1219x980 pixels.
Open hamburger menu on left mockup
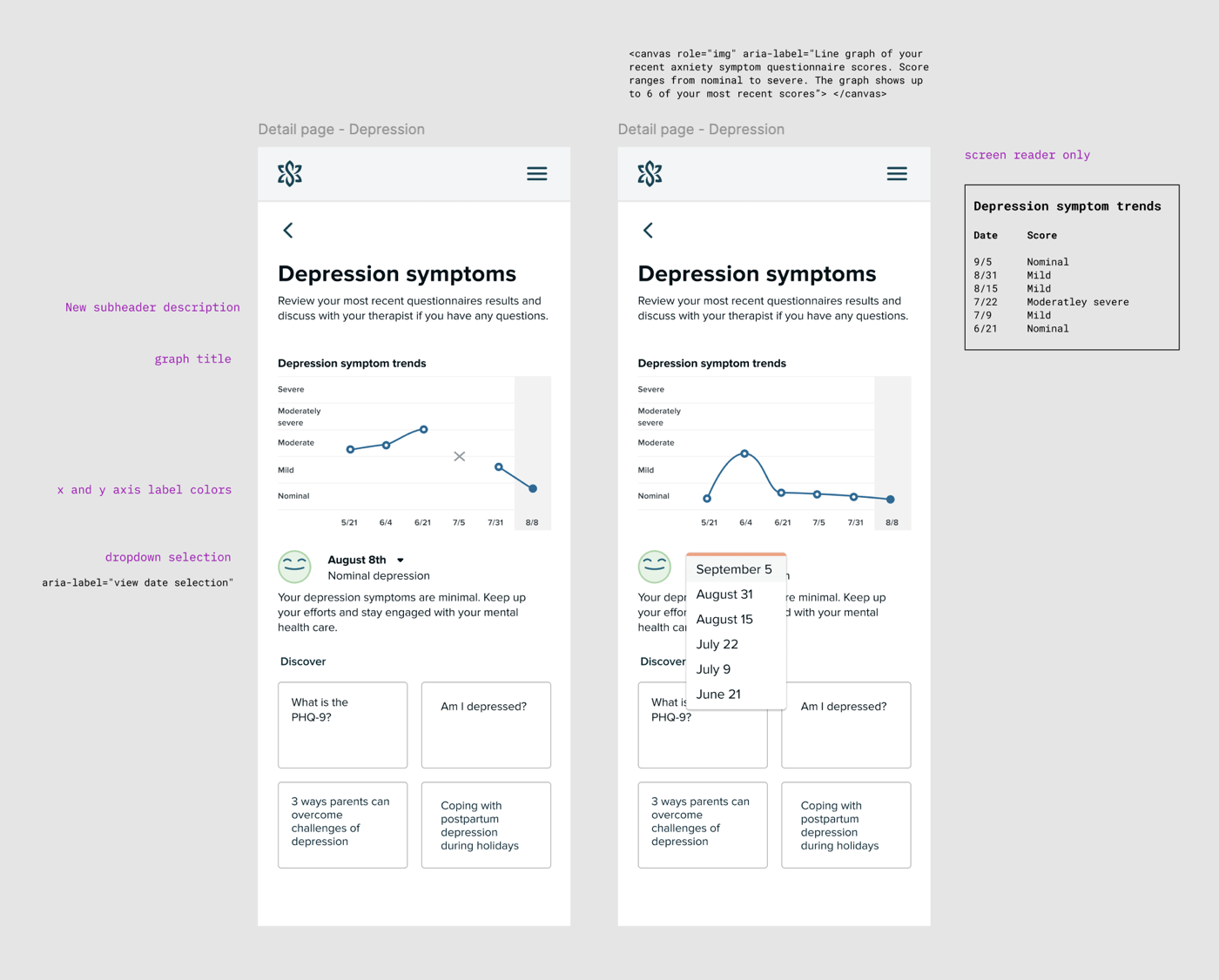click(x=537, y=174)
